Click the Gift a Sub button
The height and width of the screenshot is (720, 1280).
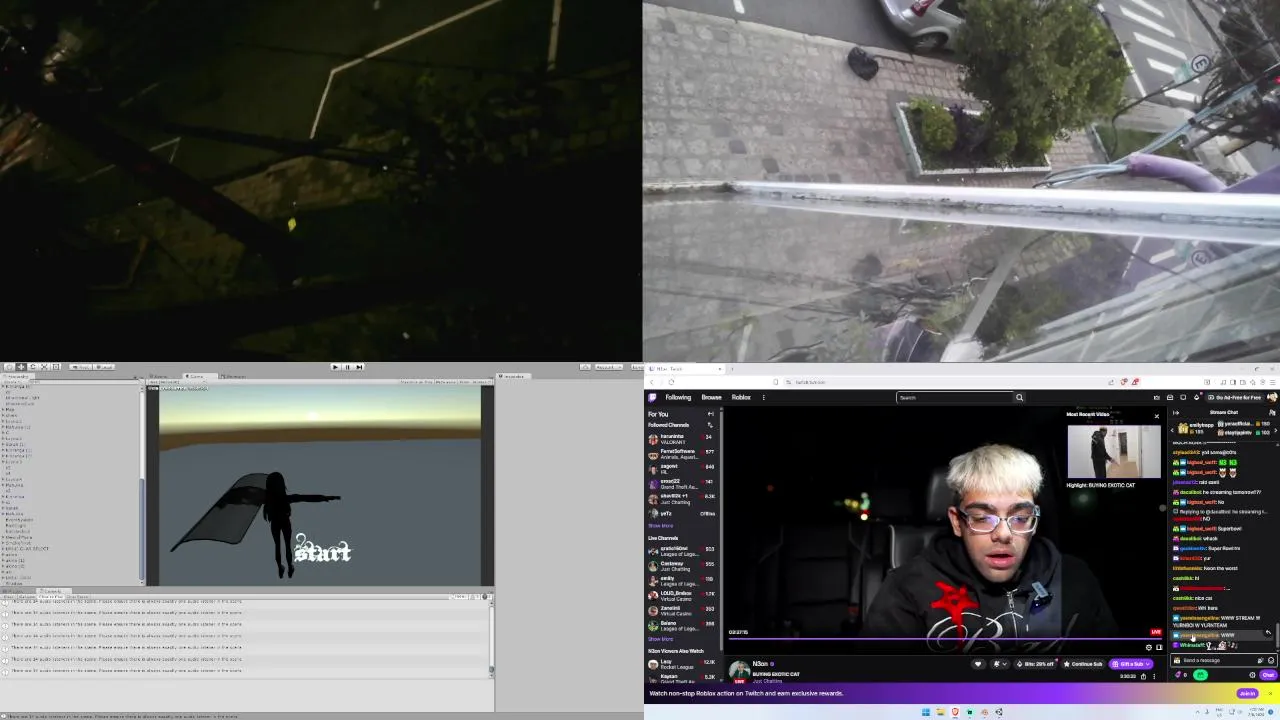click(1131, 664)
